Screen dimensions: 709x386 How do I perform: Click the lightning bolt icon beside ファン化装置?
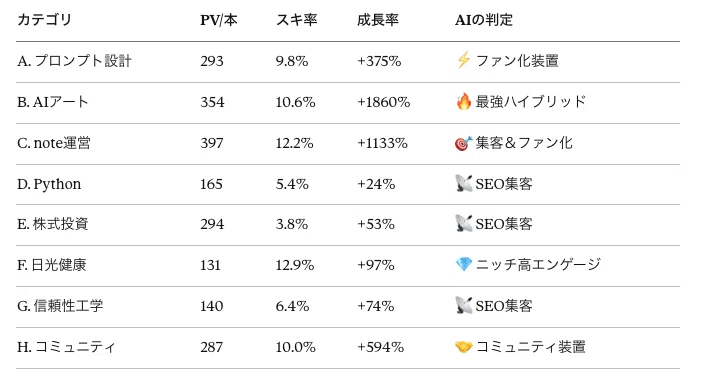pyautogui.click(x=463, y=60)
